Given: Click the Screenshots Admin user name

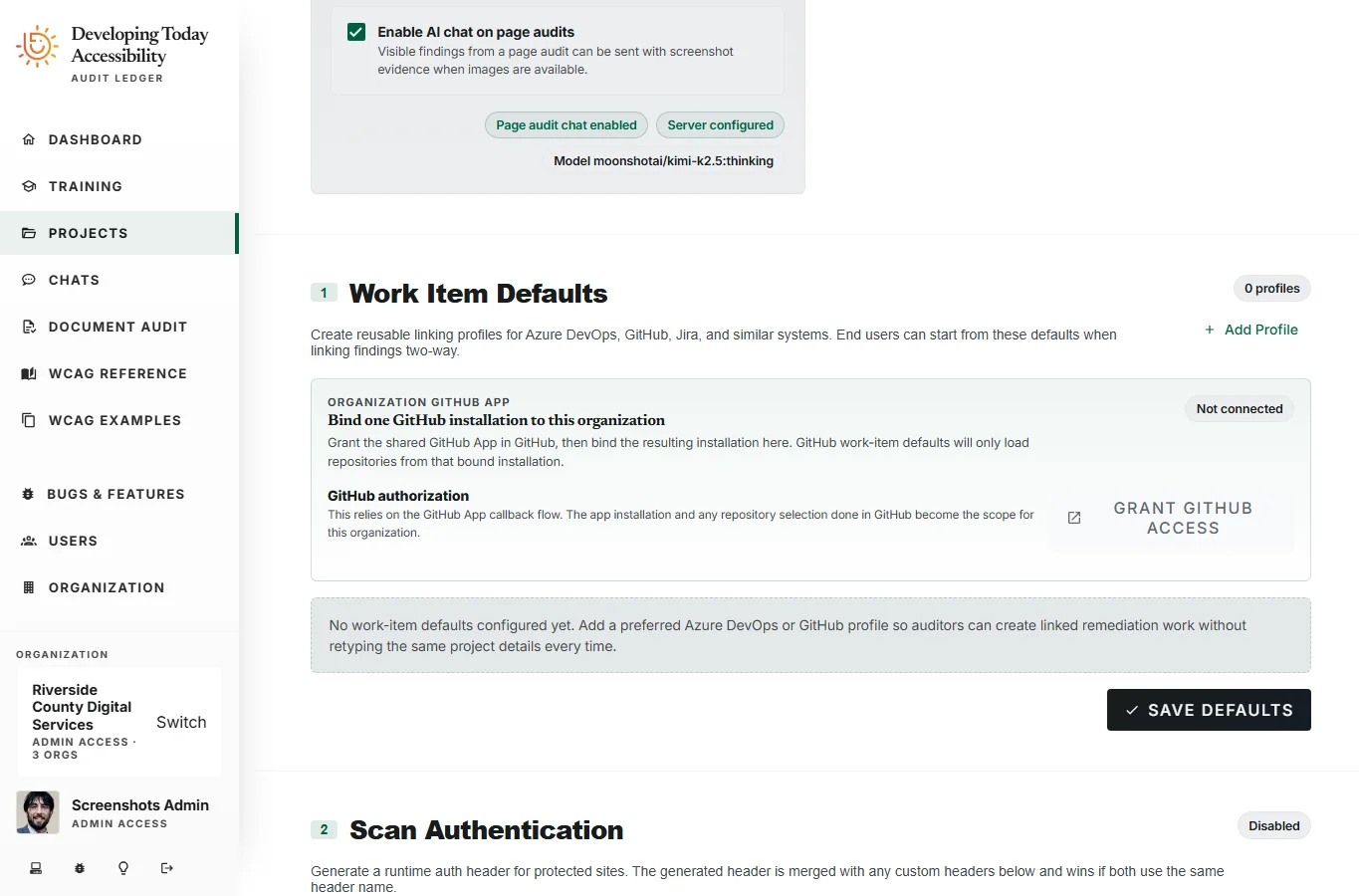Looking at the screenshot, I should [x=140, y=805].
